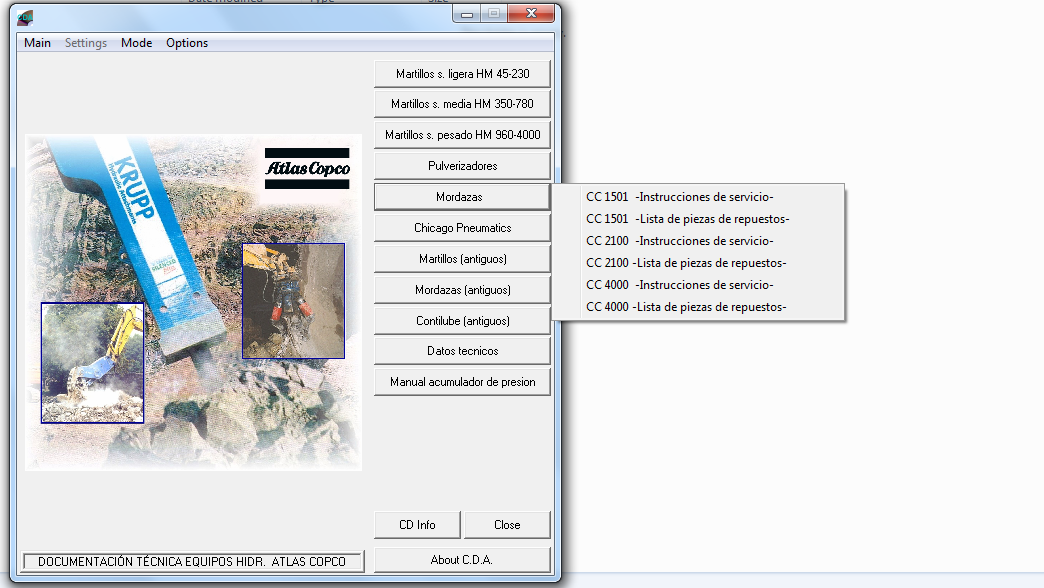Screen dimensions: 1044x588
Task: Click Martillos s. media HM 350-780 button
Action: click(462, 104)
